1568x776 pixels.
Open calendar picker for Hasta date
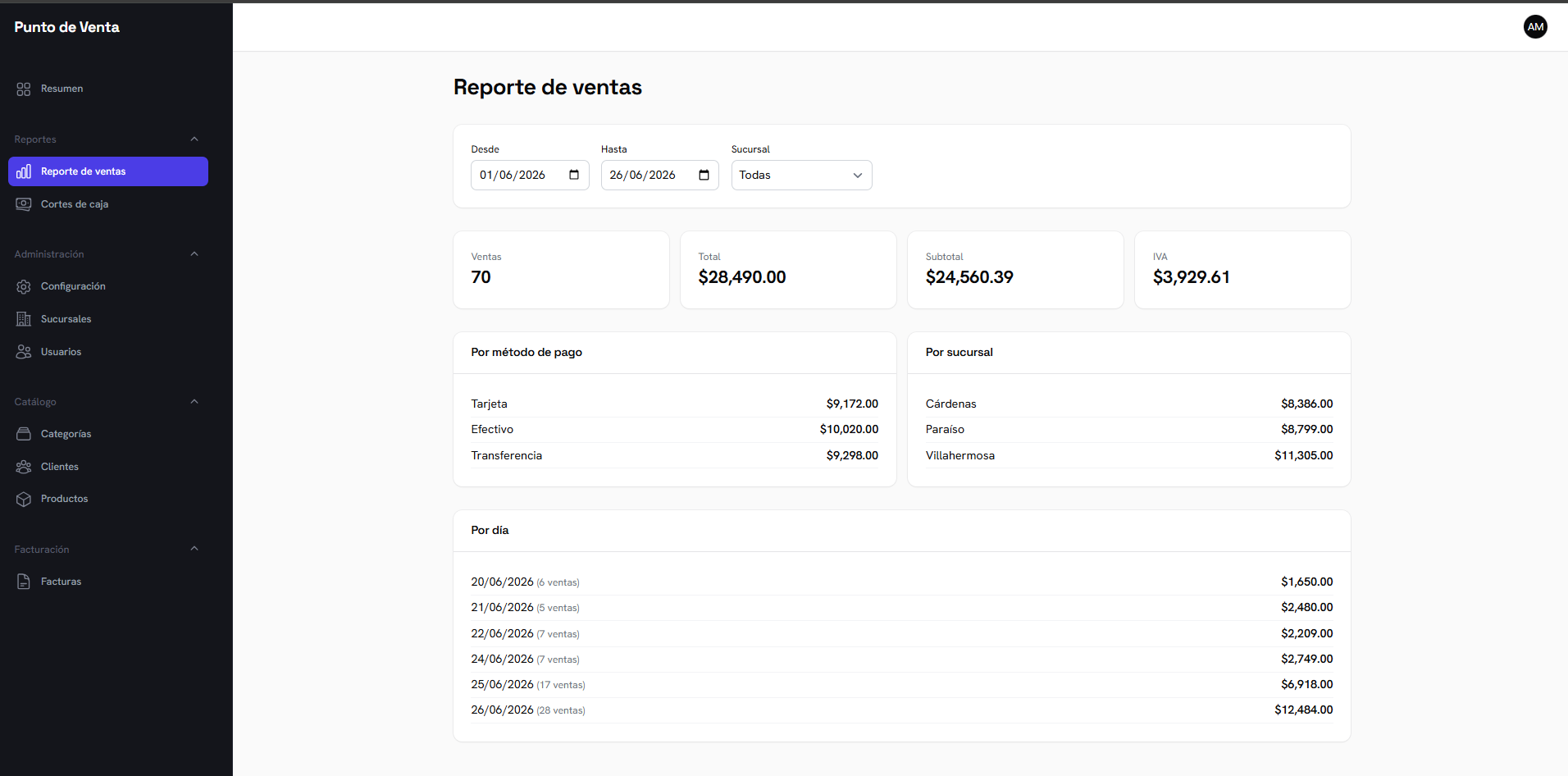(x=704, y=175)
